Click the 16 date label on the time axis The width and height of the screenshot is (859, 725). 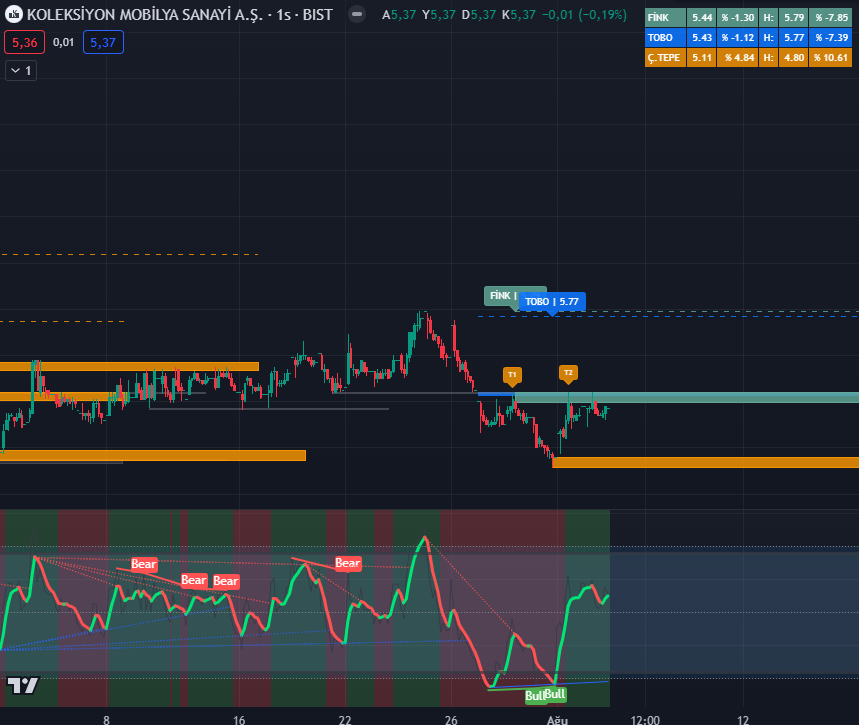click(x=239, y=720)
